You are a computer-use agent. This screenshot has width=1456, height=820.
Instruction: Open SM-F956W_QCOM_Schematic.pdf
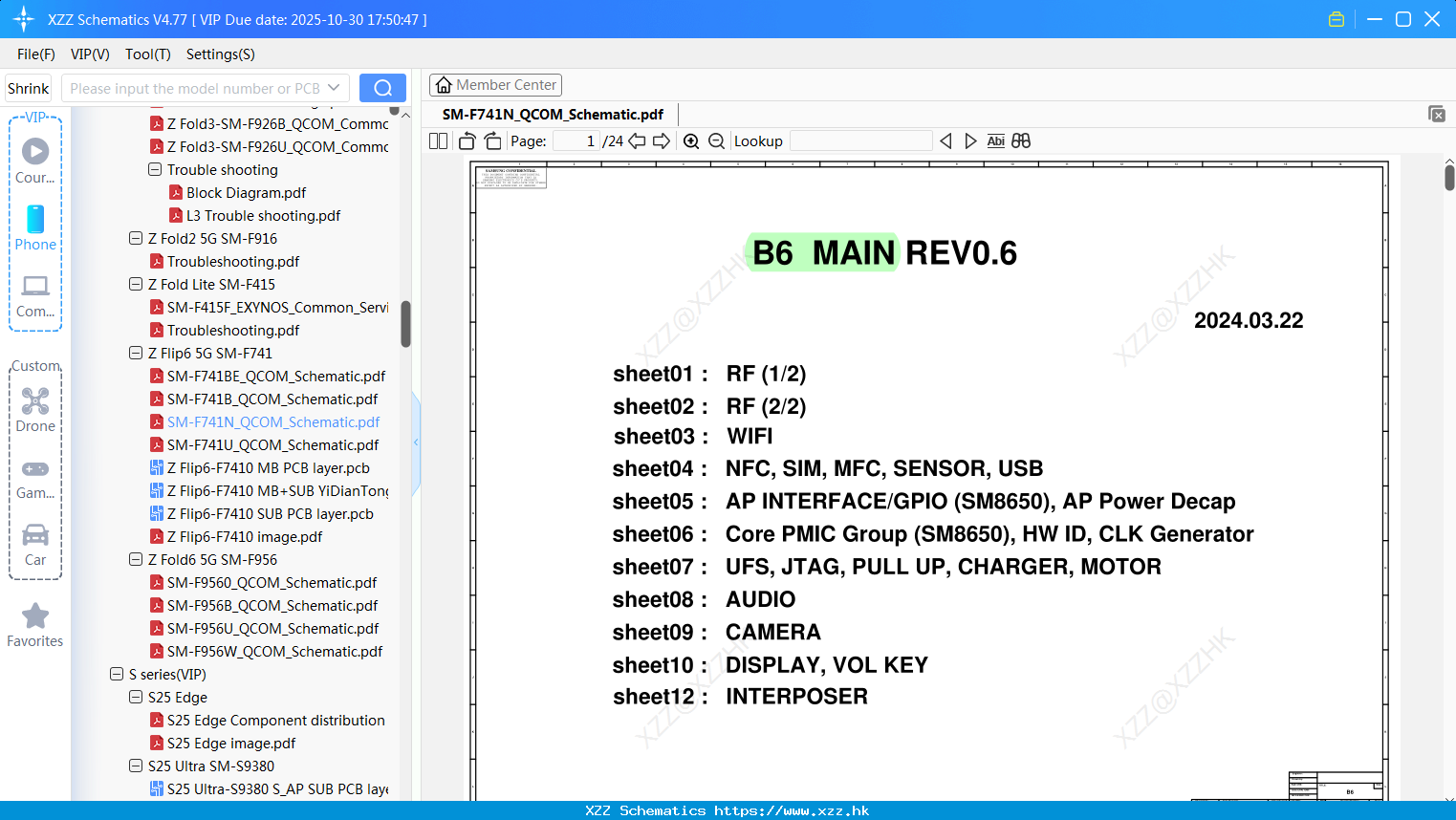(x=274, y=651)
